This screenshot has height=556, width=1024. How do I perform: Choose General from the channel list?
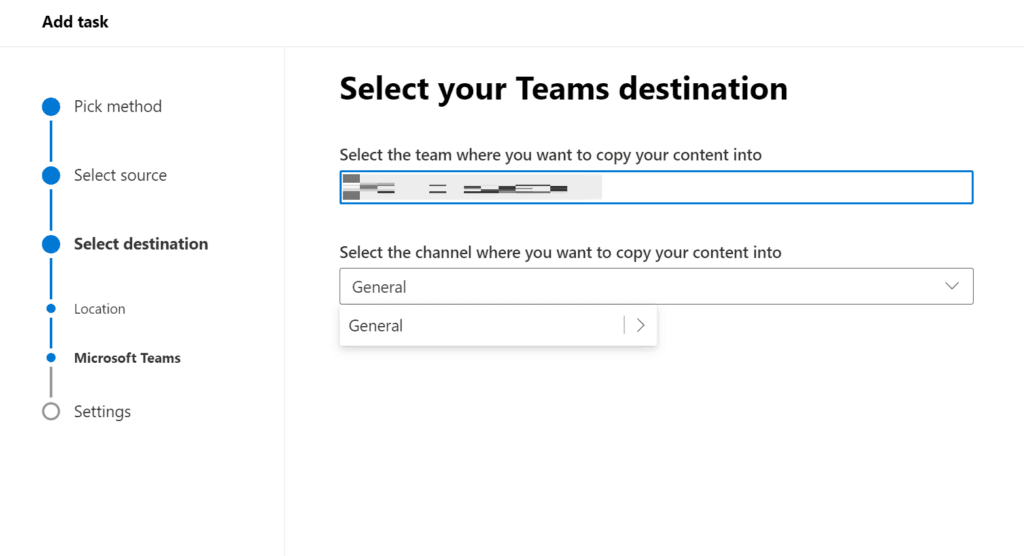(x=376, y=326)
